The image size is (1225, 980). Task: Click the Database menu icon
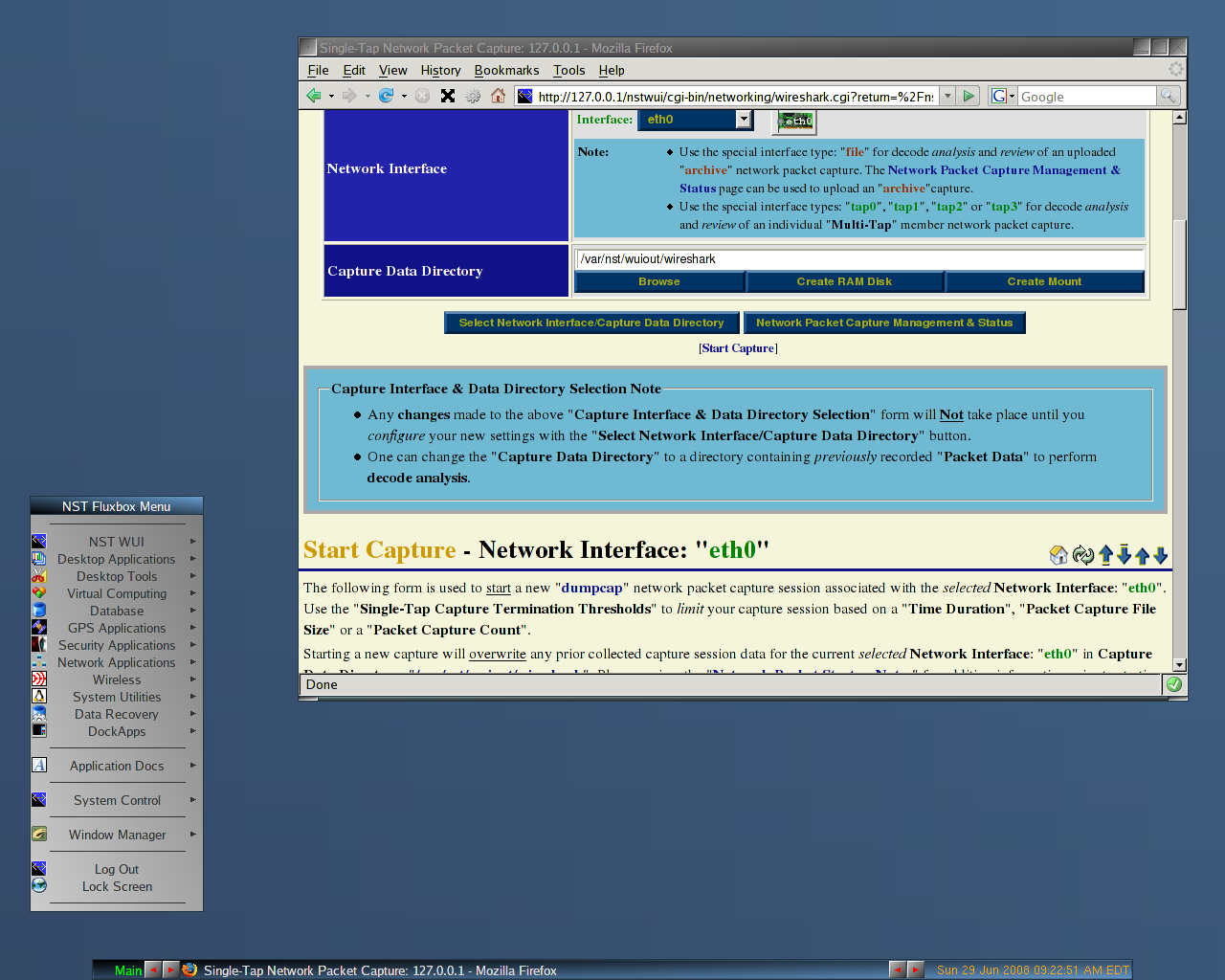point(39,611)
